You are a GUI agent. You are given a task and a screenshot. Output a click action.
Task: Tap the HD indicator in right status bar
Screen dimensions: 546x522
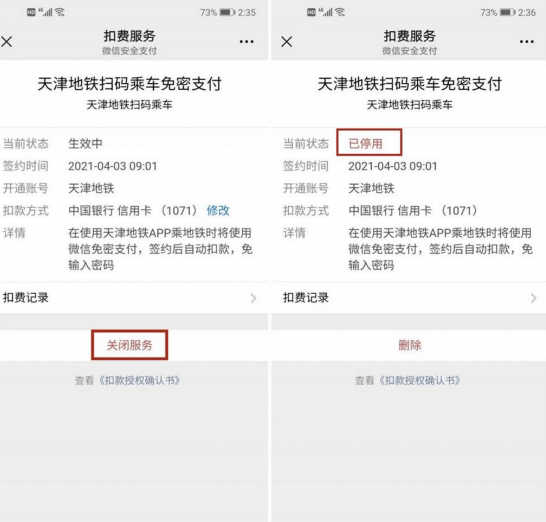pos(311,13)
